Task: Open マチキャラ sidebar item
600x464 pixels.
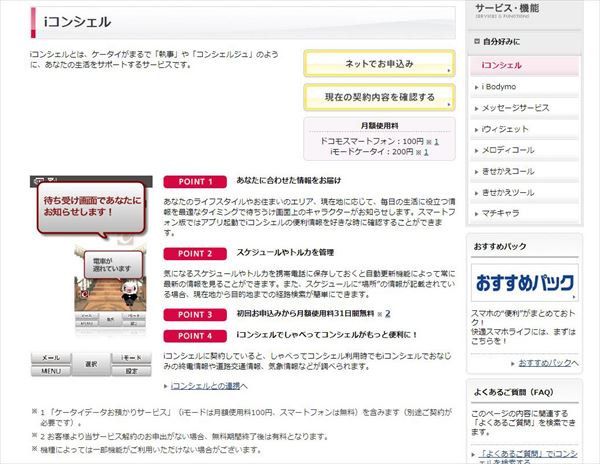Action: [x=524, y=213]
